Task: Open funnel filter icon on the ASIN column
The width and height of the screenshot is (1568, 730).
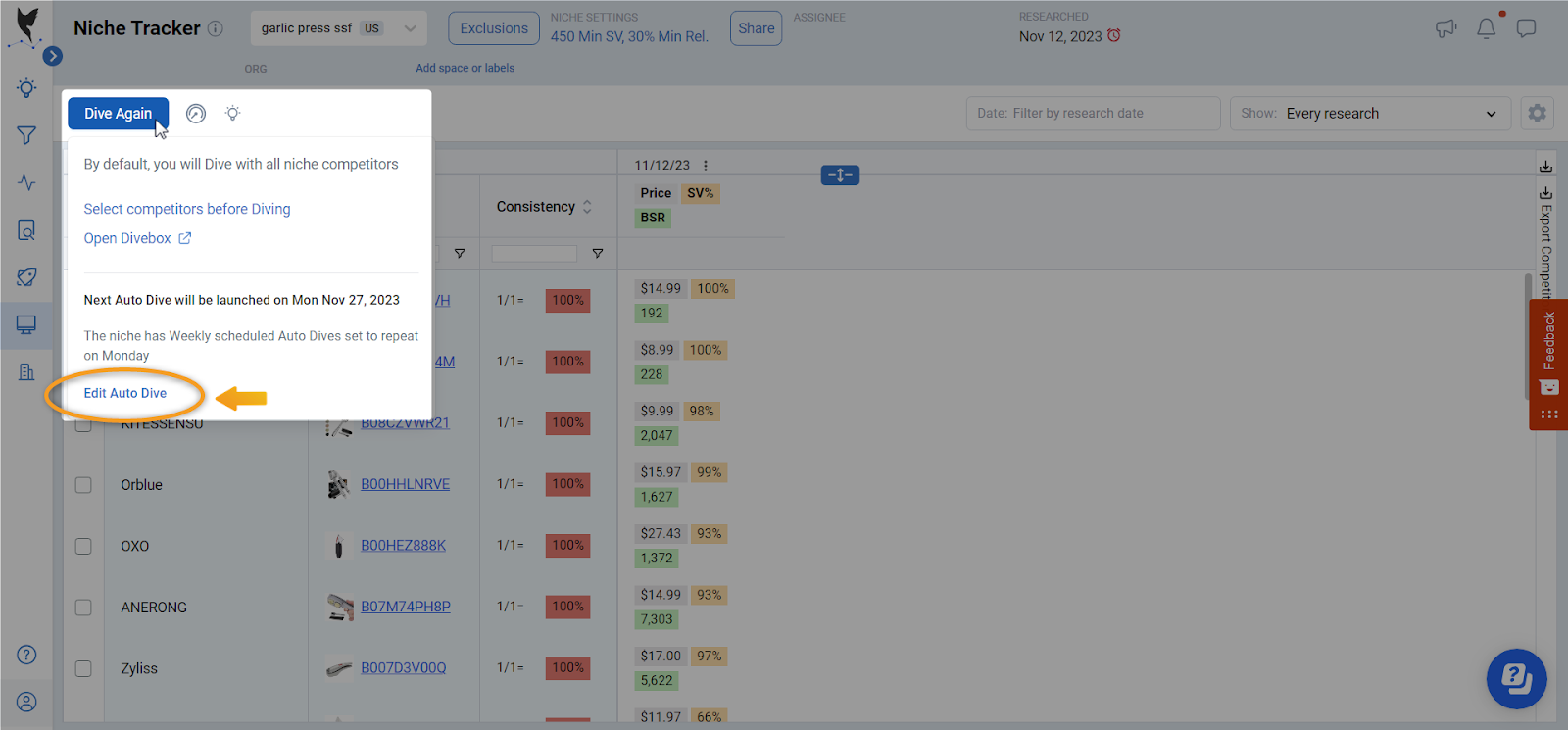Action: click(x=460, y=254)
